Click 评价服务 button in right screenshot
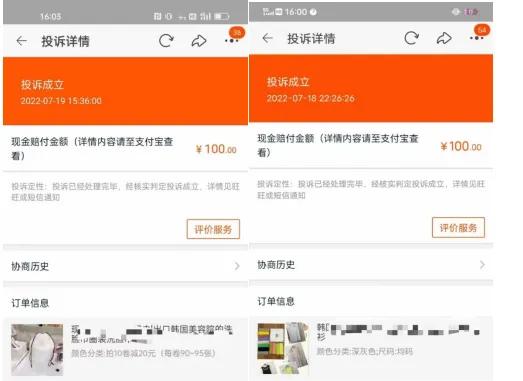The width and height of the screenshot is (523, 381). click(458, 228)
